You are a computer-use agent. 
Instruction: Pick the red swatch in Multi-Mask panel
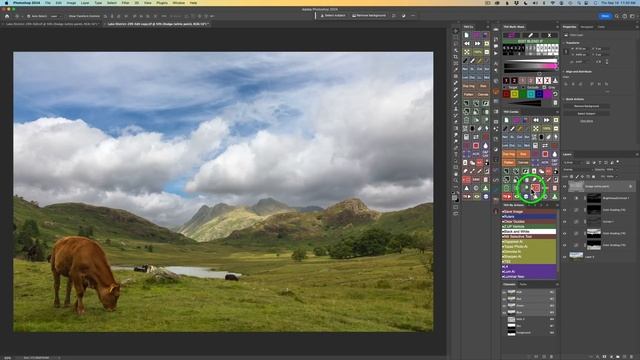coord(506,94)
